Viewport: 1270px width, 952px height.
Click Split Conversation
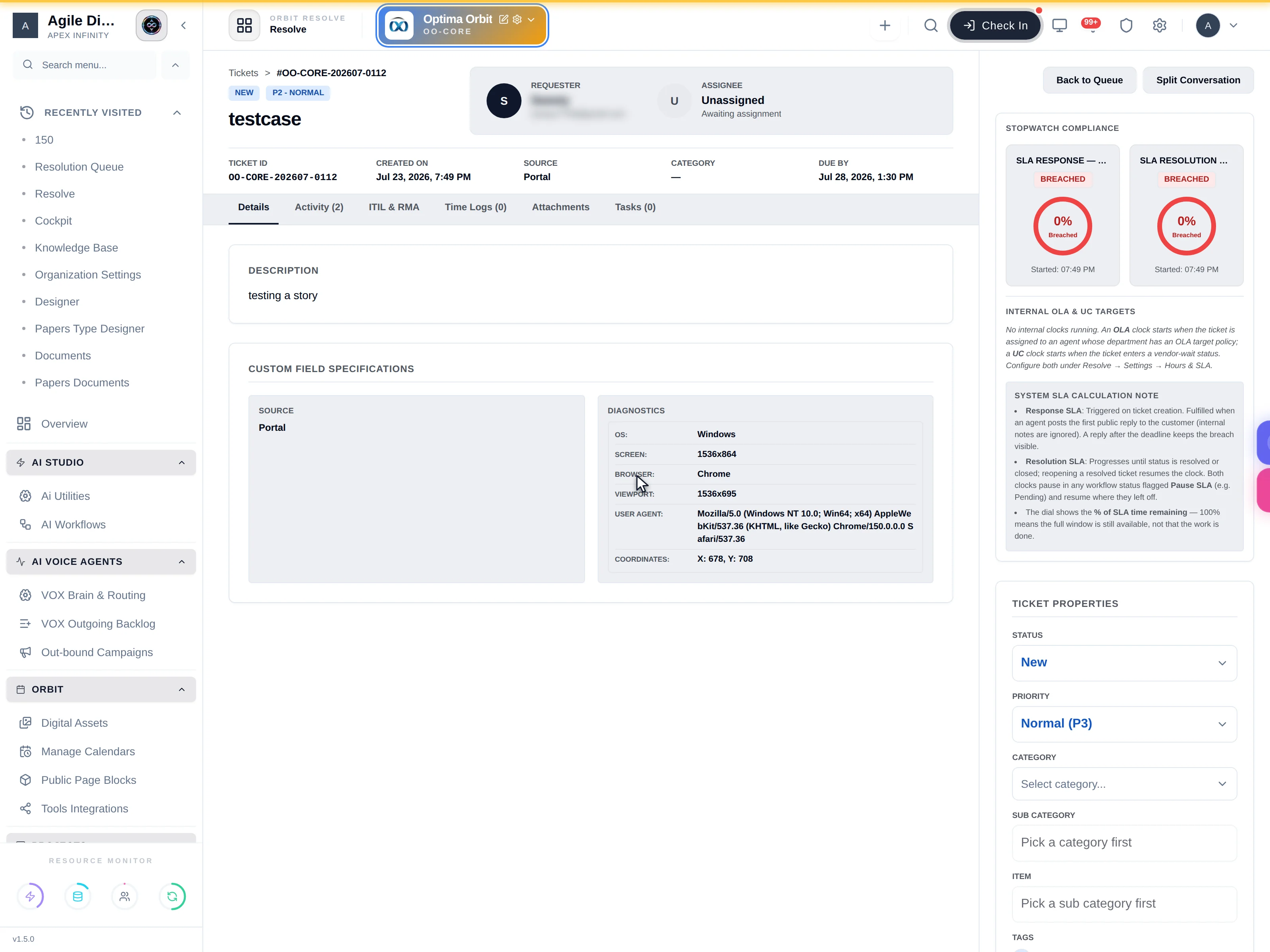(1198, 81)
